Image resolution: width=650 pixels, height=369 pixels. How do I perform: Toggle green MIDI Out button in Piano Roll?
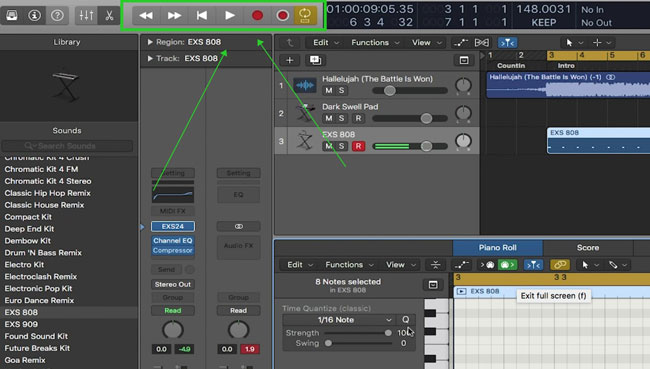(507, 265)
